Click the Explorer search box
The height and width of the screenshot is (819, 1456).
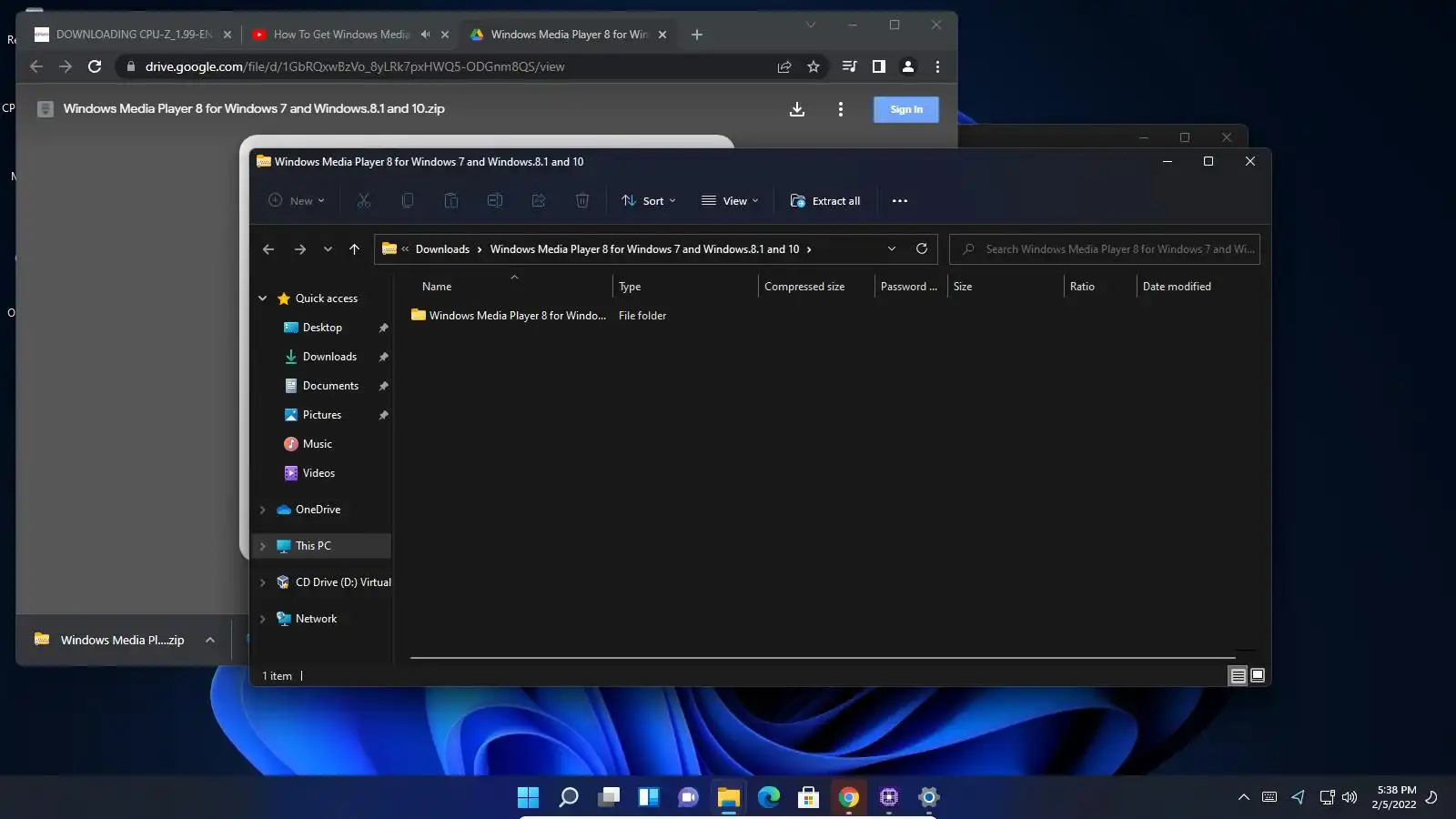pyautogui.click(x=1105, y=249)
